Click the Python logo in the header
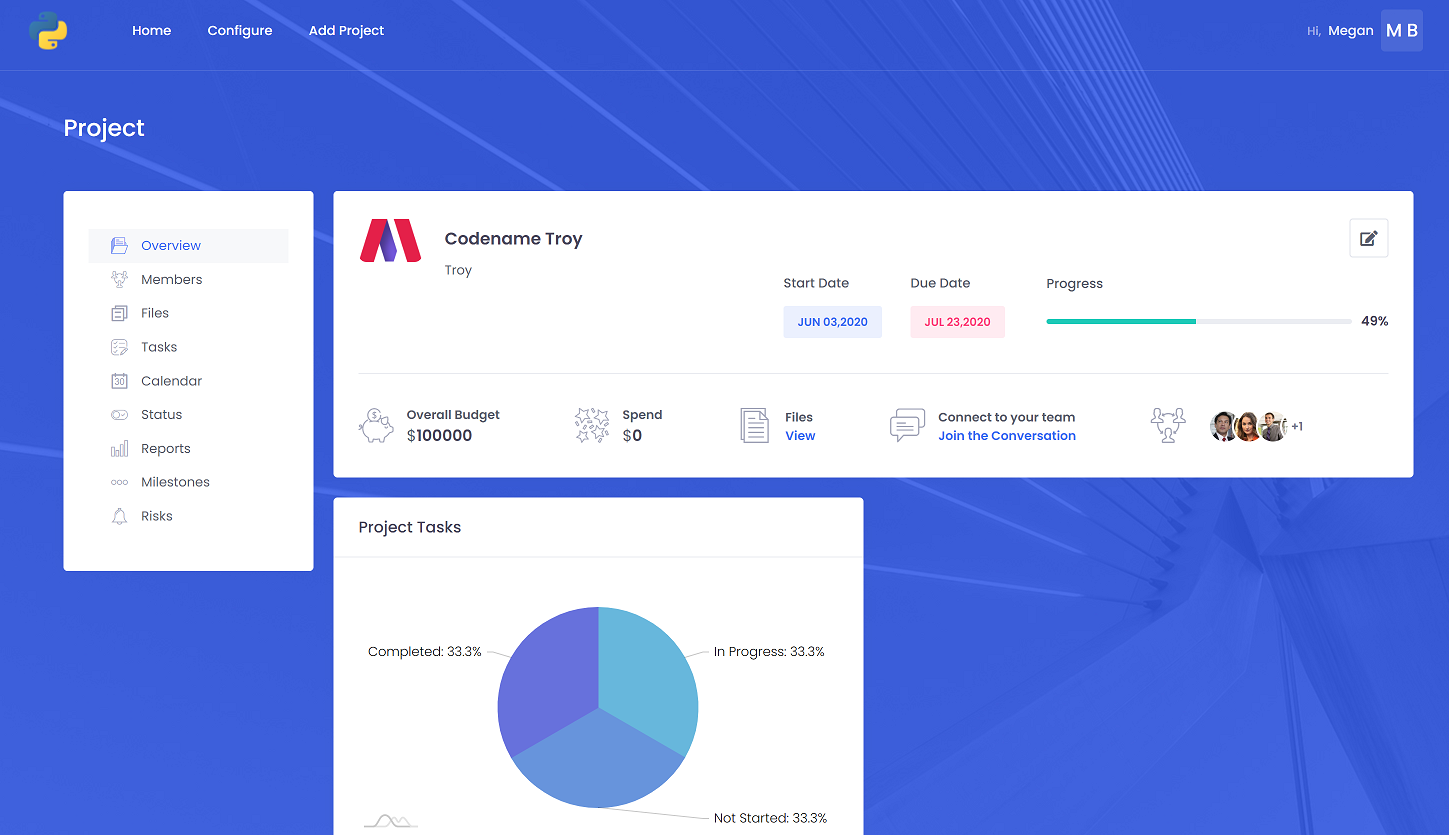This screenshot has height=835, width=1449. point(48,31)
